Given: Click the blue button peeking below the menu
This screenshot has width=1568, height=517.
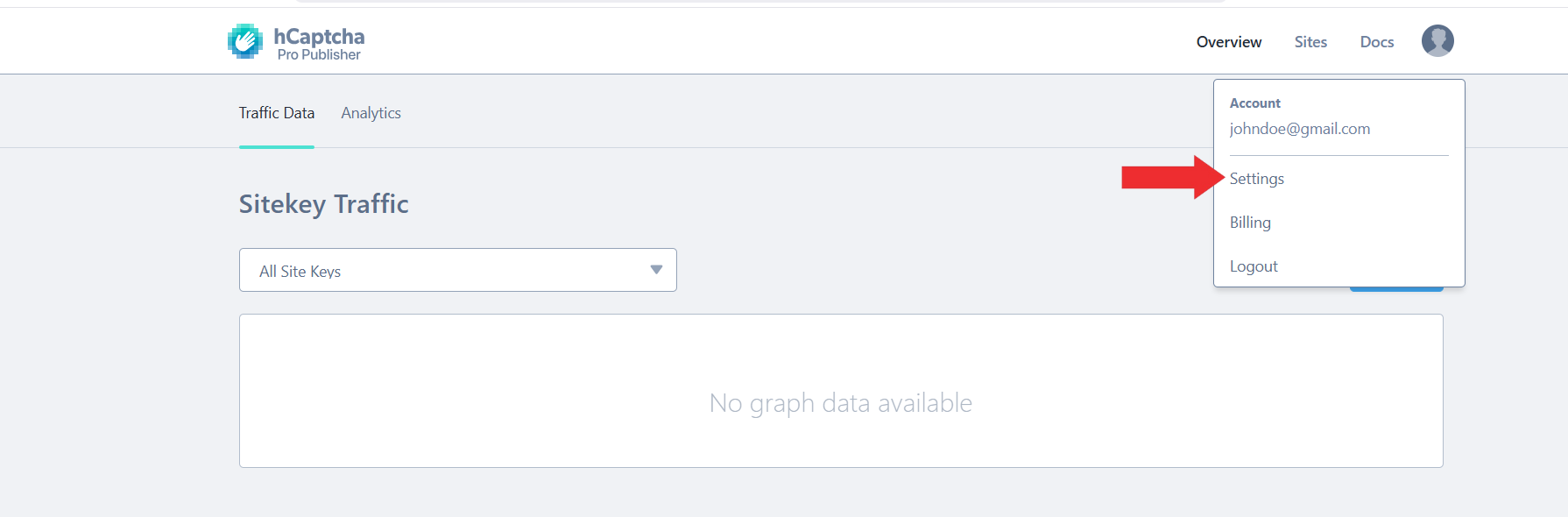Looking at the screenshot, I should (1396, 288).
